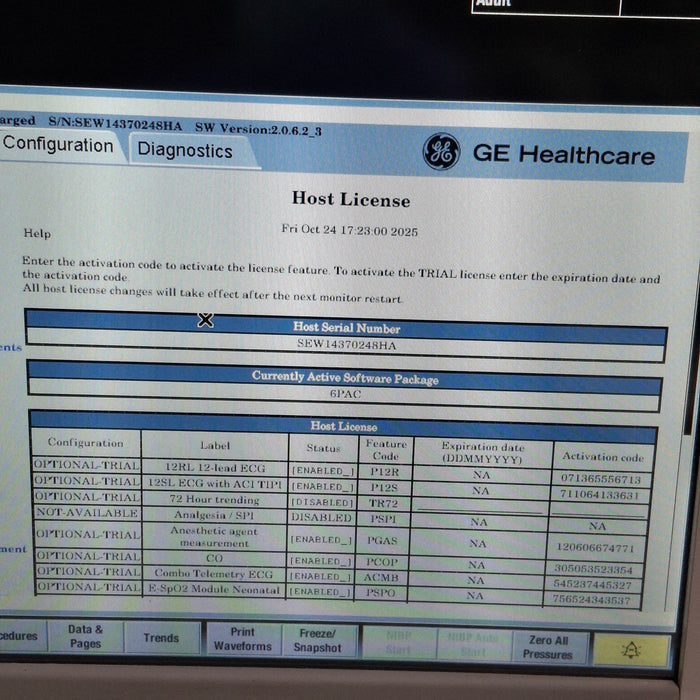Open status selector for Anesthetic agent measurement
This screenshot has height=700, width=700.
321,540
